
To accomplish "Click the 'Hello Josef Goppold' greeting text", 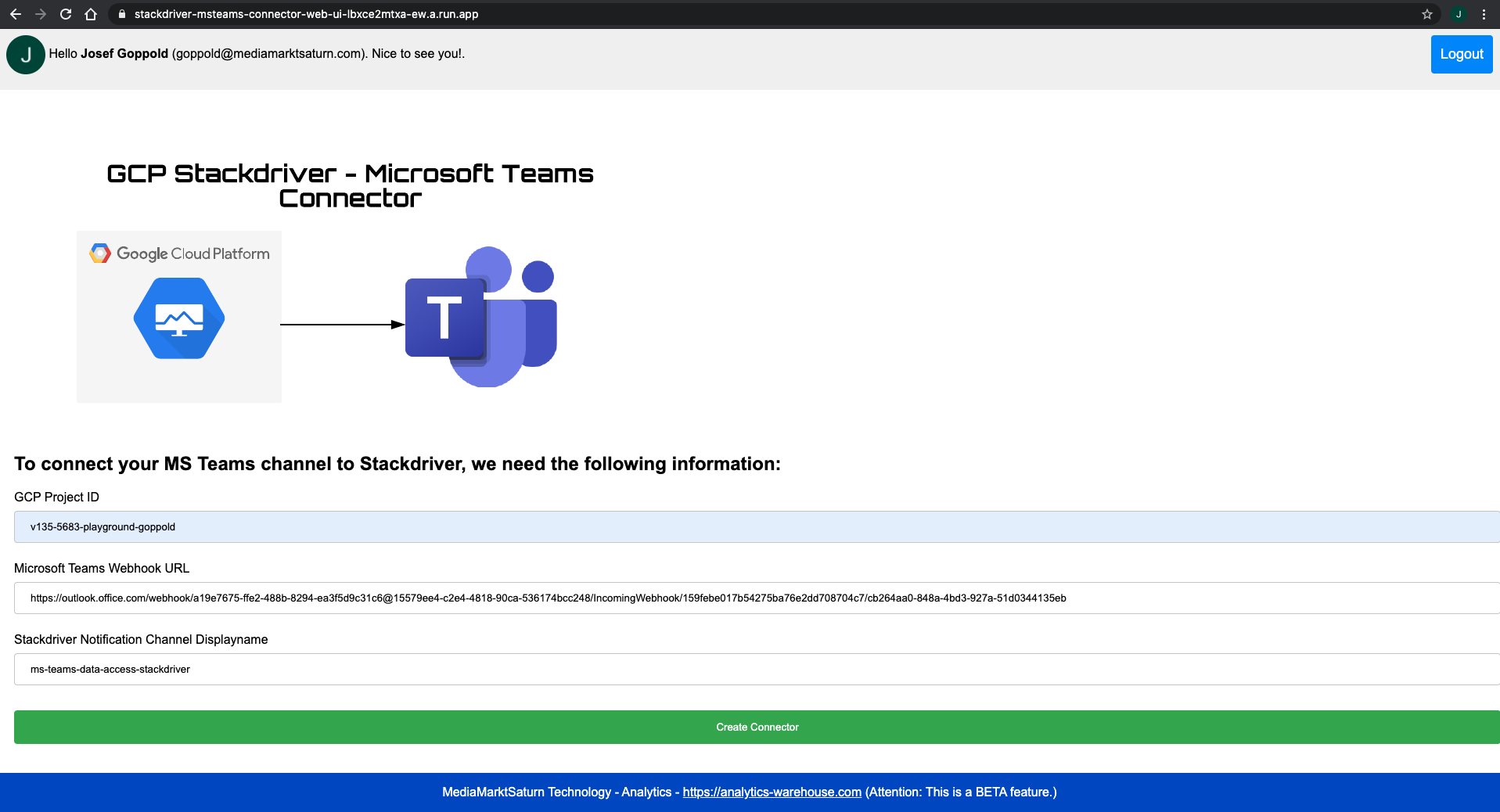I will click(257, 53).
